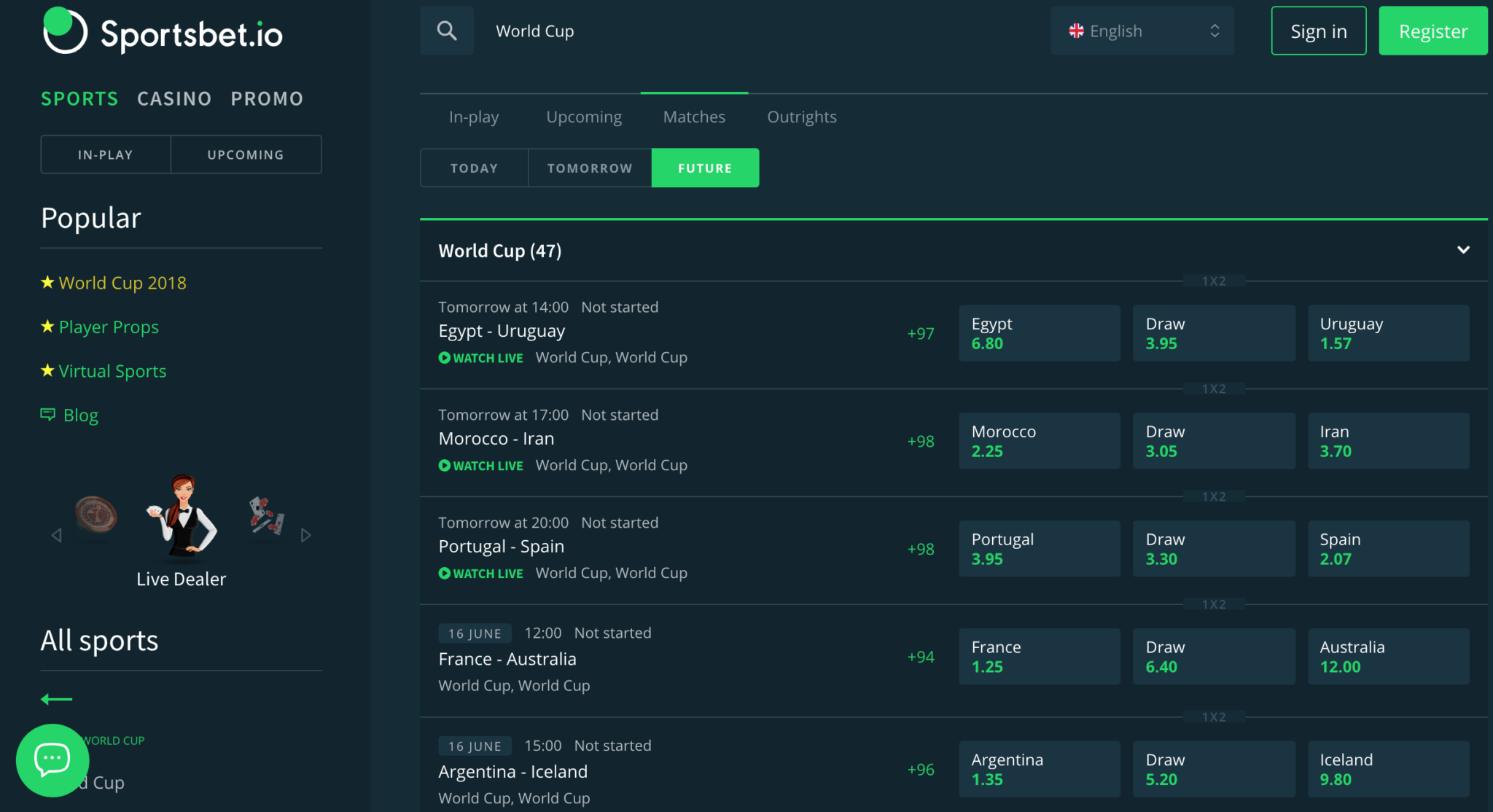Click the Sportsbet.io logo
Image resolution: width=1493 pixels, height=812 pixels.
[163, 32]
